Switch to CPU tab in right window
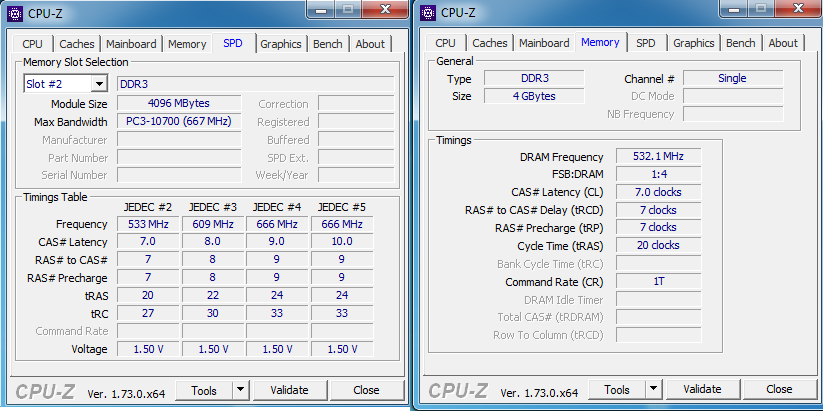 tap(446, 43)
